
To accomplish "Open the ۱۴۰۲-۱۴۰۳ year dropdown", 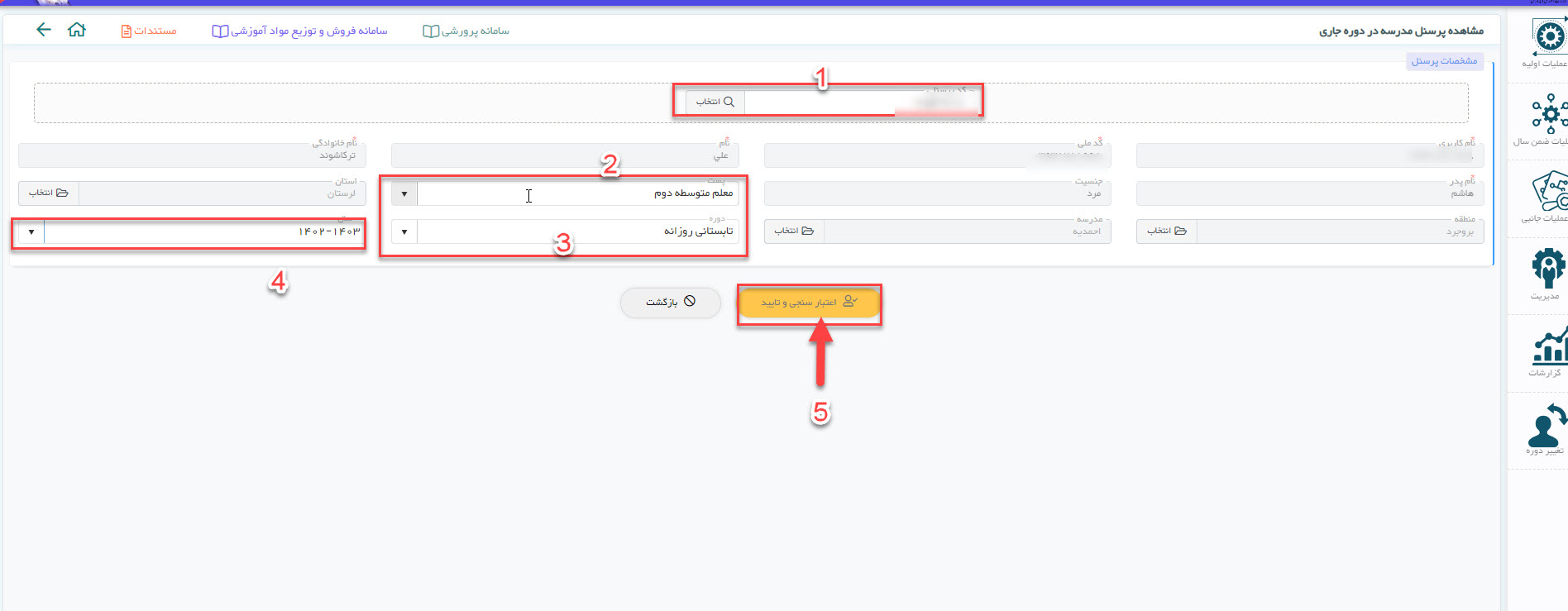I will pos(31,232).
